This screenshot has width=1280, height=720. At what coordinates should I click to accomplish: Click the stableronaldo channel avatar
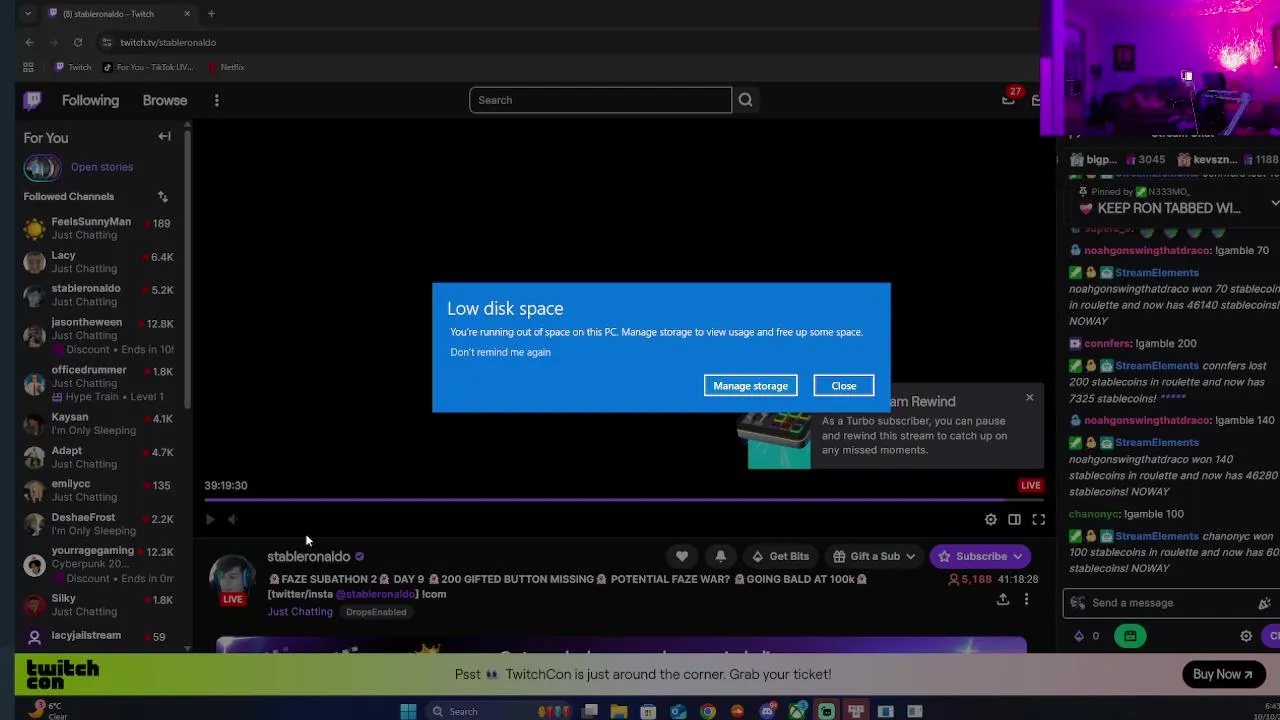coord(232,578)
